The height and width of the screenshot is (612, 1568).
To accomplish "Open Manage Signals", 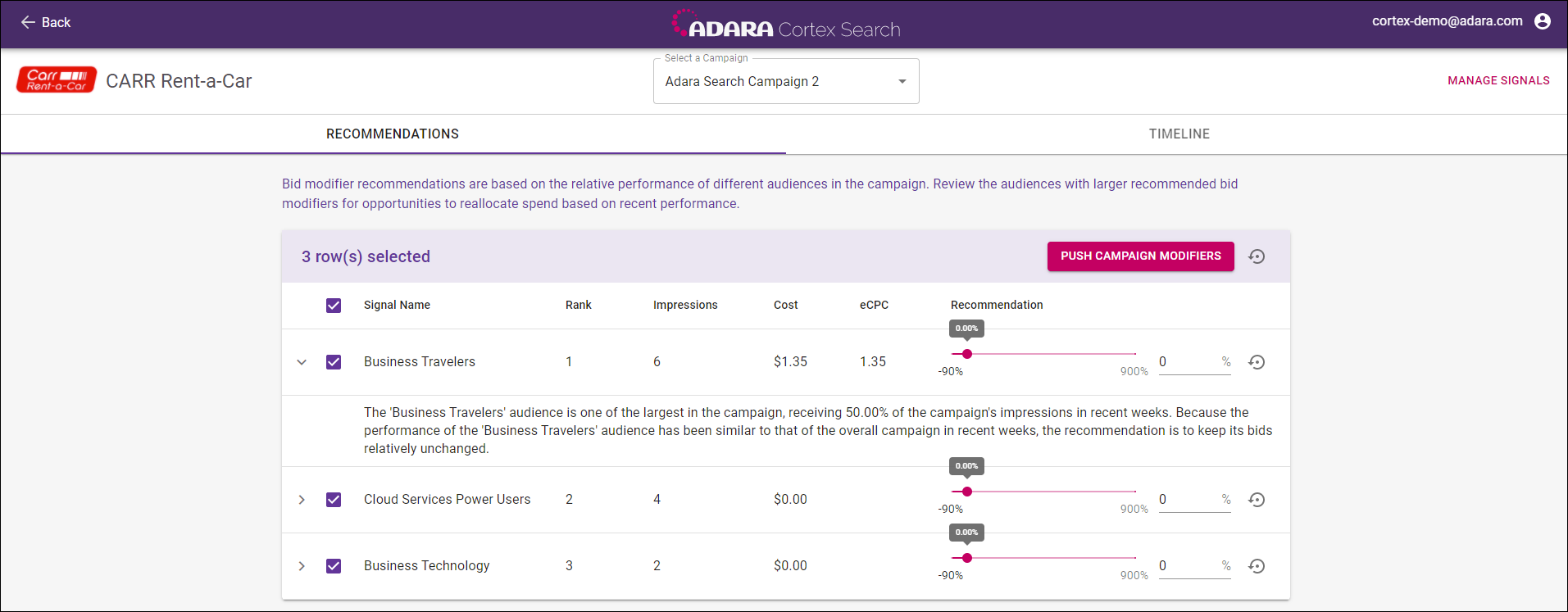I will point(1498,80).
